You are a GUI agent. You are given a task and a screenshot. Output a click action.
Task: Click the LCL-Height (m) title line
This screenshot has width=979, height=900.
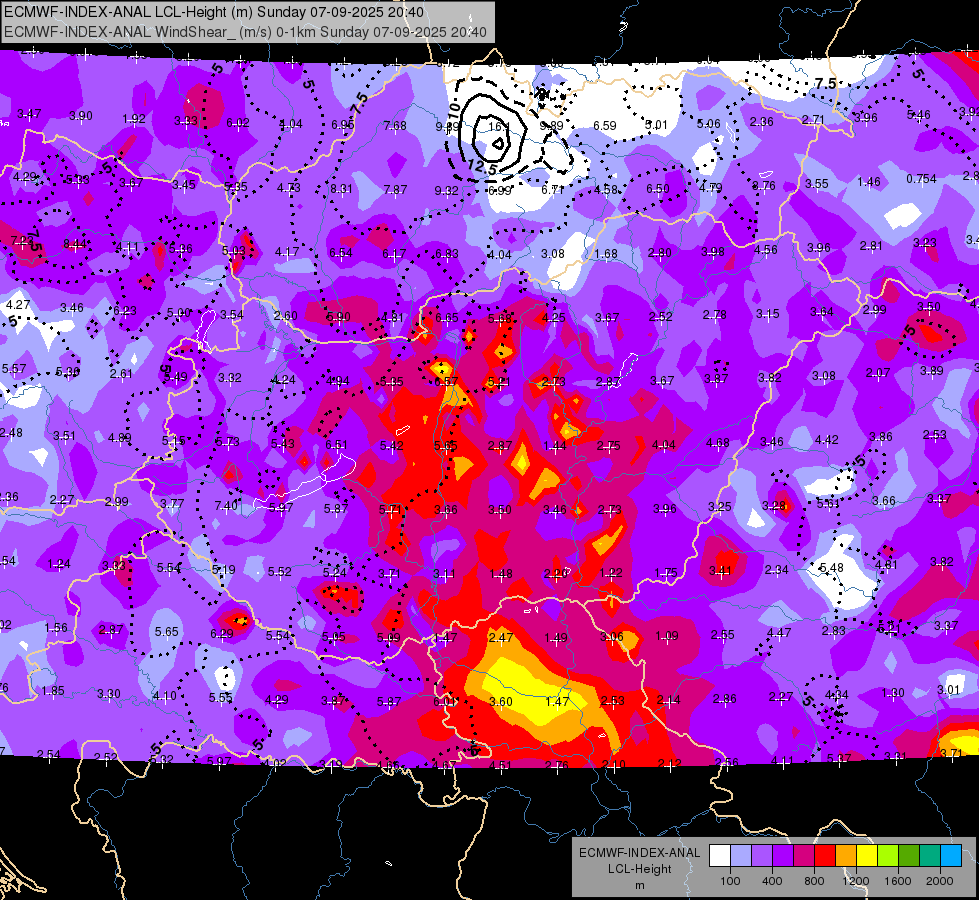click(214, 12)
